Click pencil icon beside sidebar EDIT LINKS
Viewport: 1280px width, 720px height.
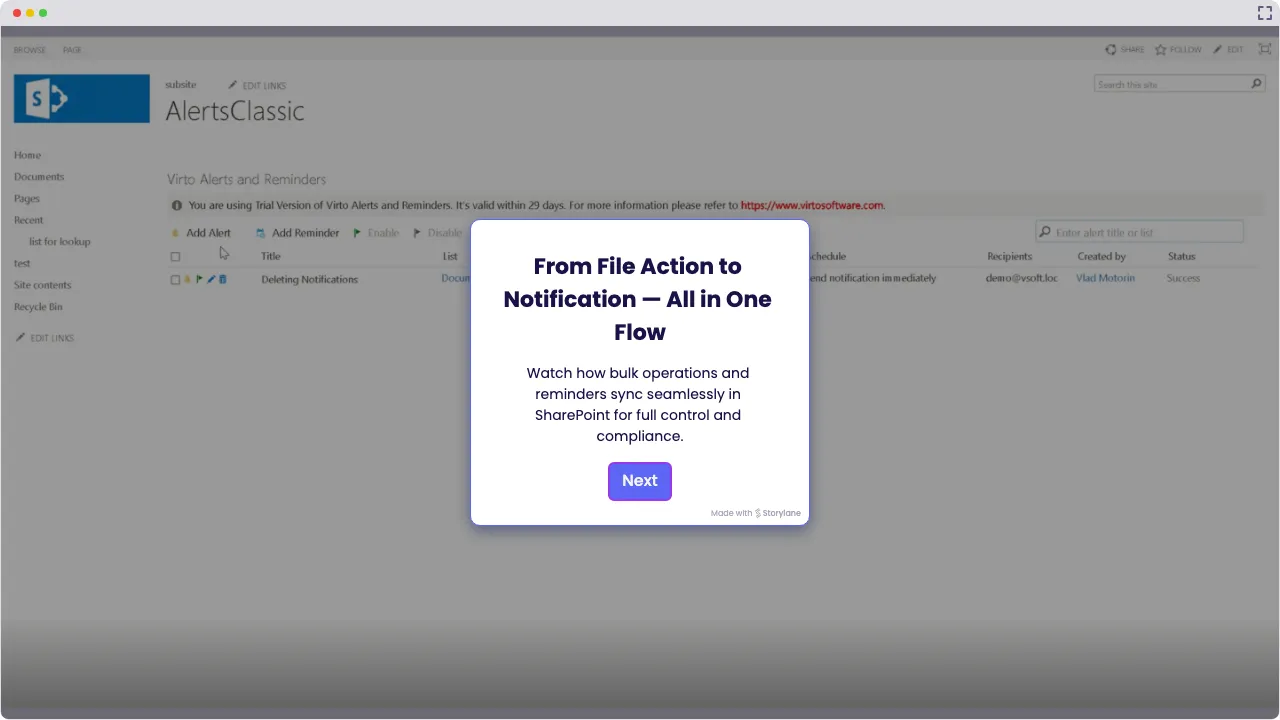(x=20, y=338)
